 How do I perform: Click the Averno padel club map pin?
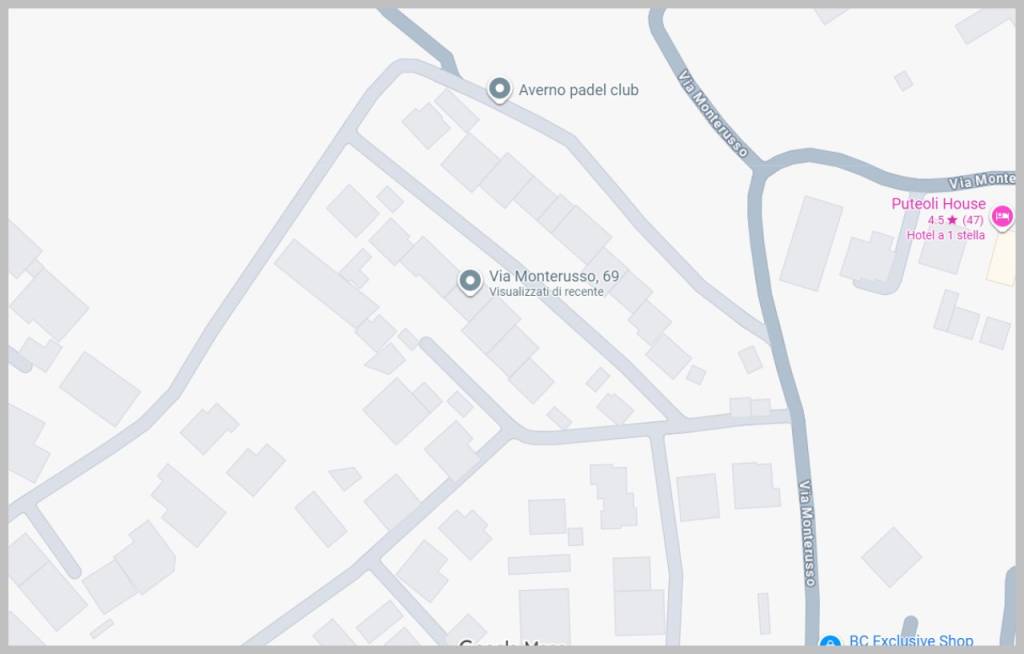pos(500,89)
